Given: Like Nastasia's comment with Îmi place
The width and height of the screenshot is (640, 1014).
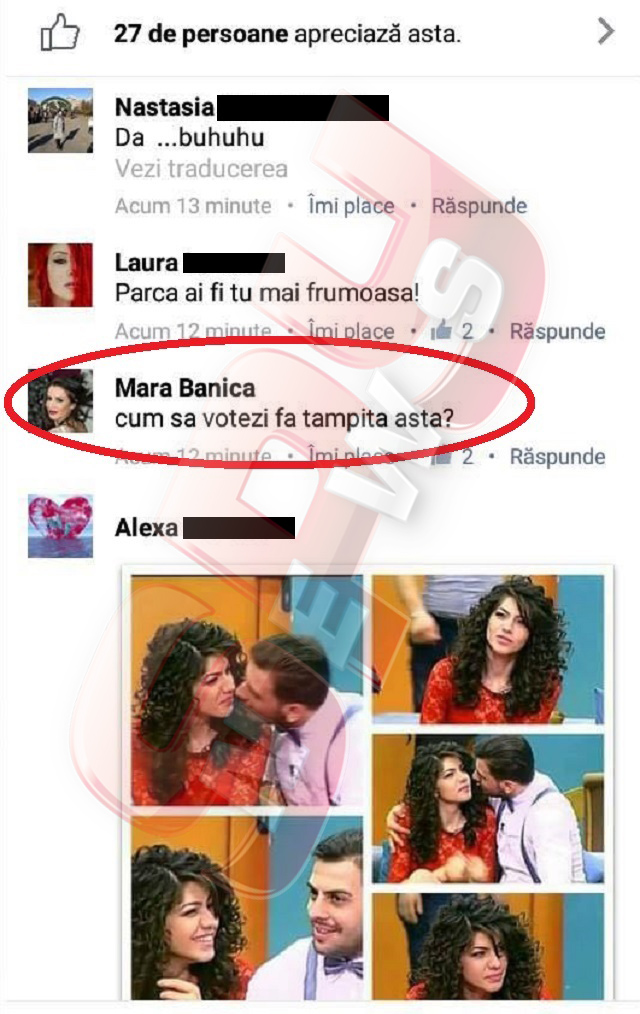Looking at the screenshot, I should pos(351,206).
